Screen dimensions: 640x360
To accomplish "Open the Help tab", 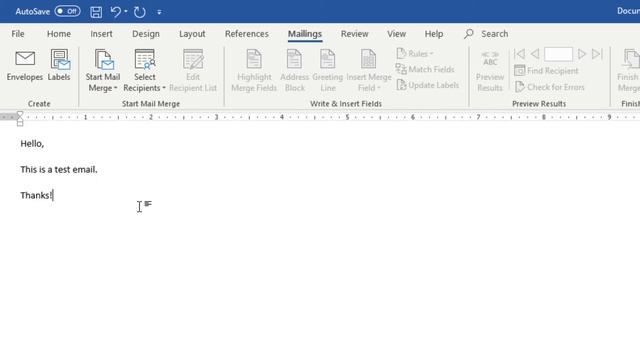I will (433, 34).
